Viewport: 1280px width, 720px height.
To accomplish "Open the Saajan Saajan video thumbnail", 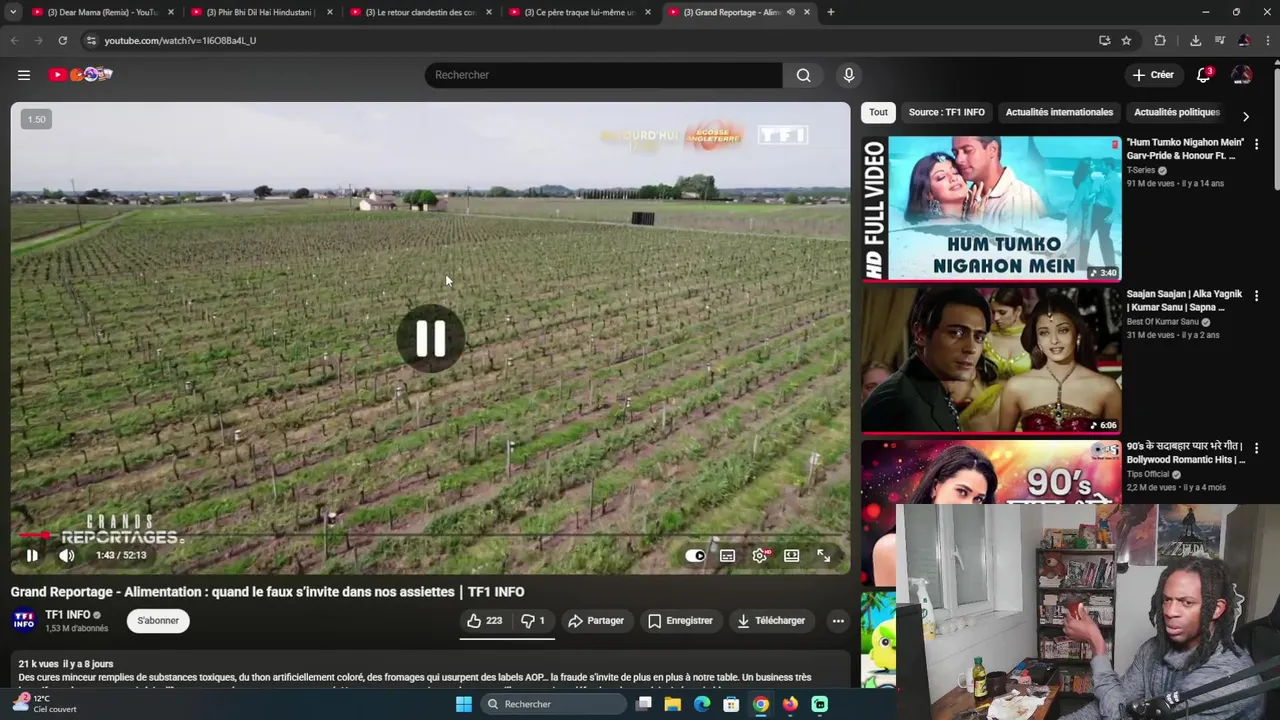I will (x=991, y=360).
